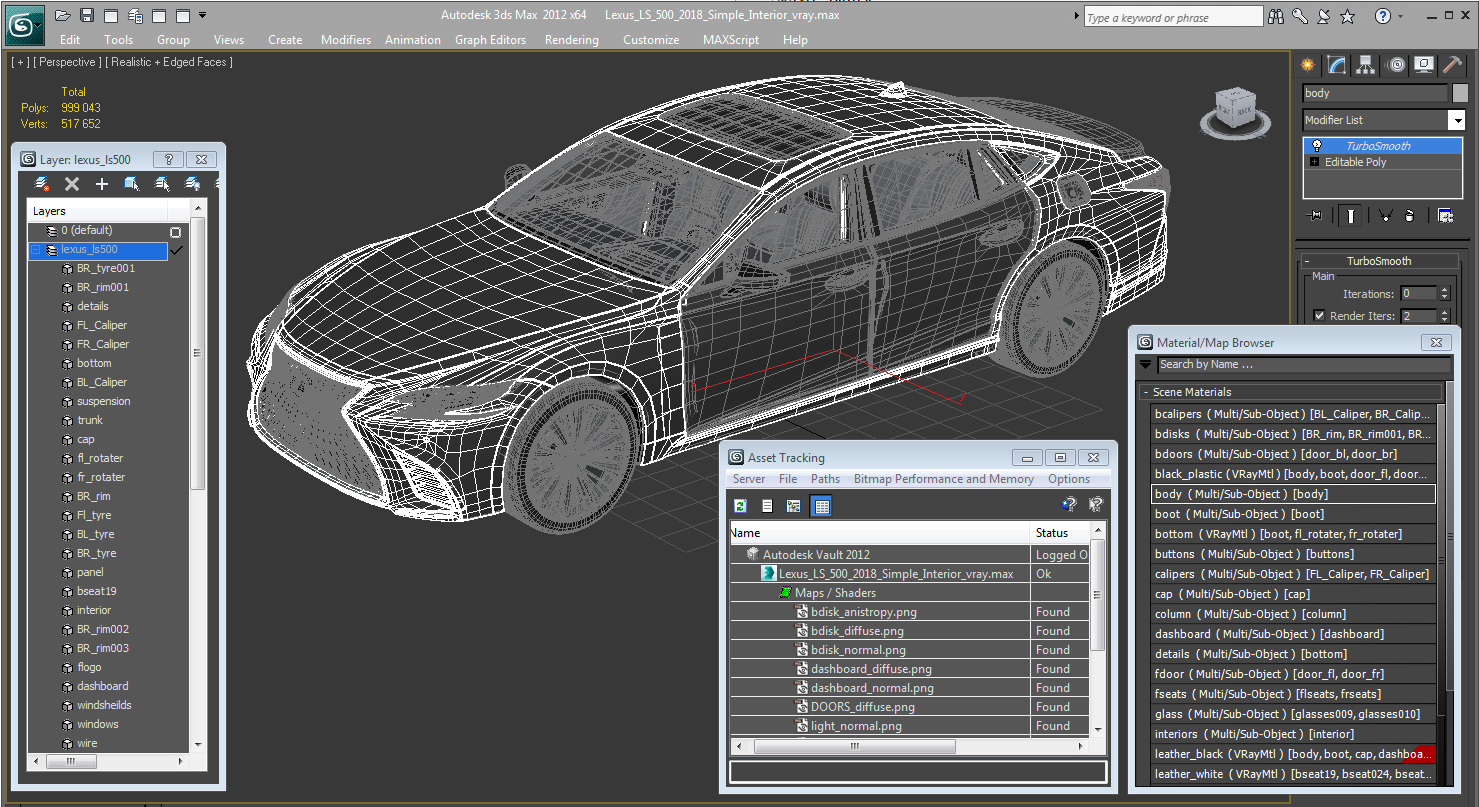Collapse the lexus_ls500 layer tree
This screenshot has width=1479, height=807.
36,250
